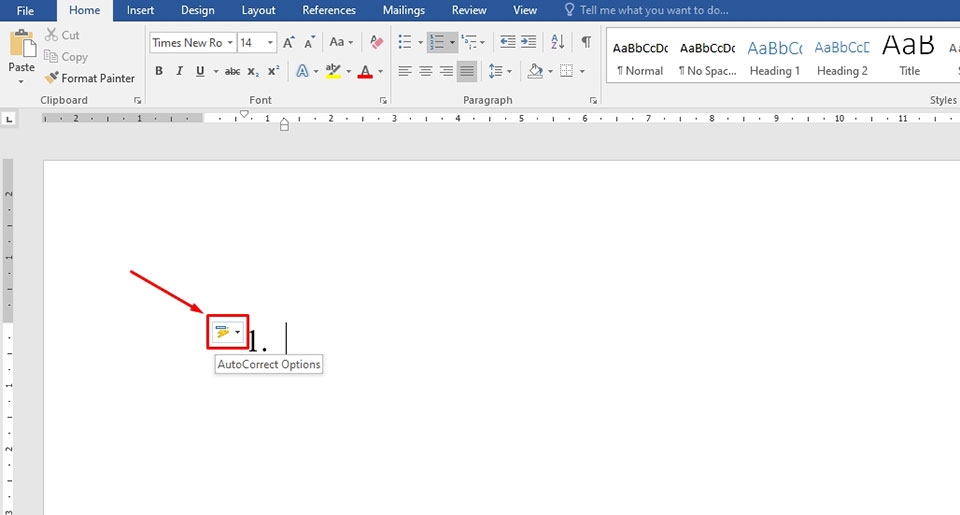
Task: Expand borders dropdown arrow
Action: (x=582, y=72)
